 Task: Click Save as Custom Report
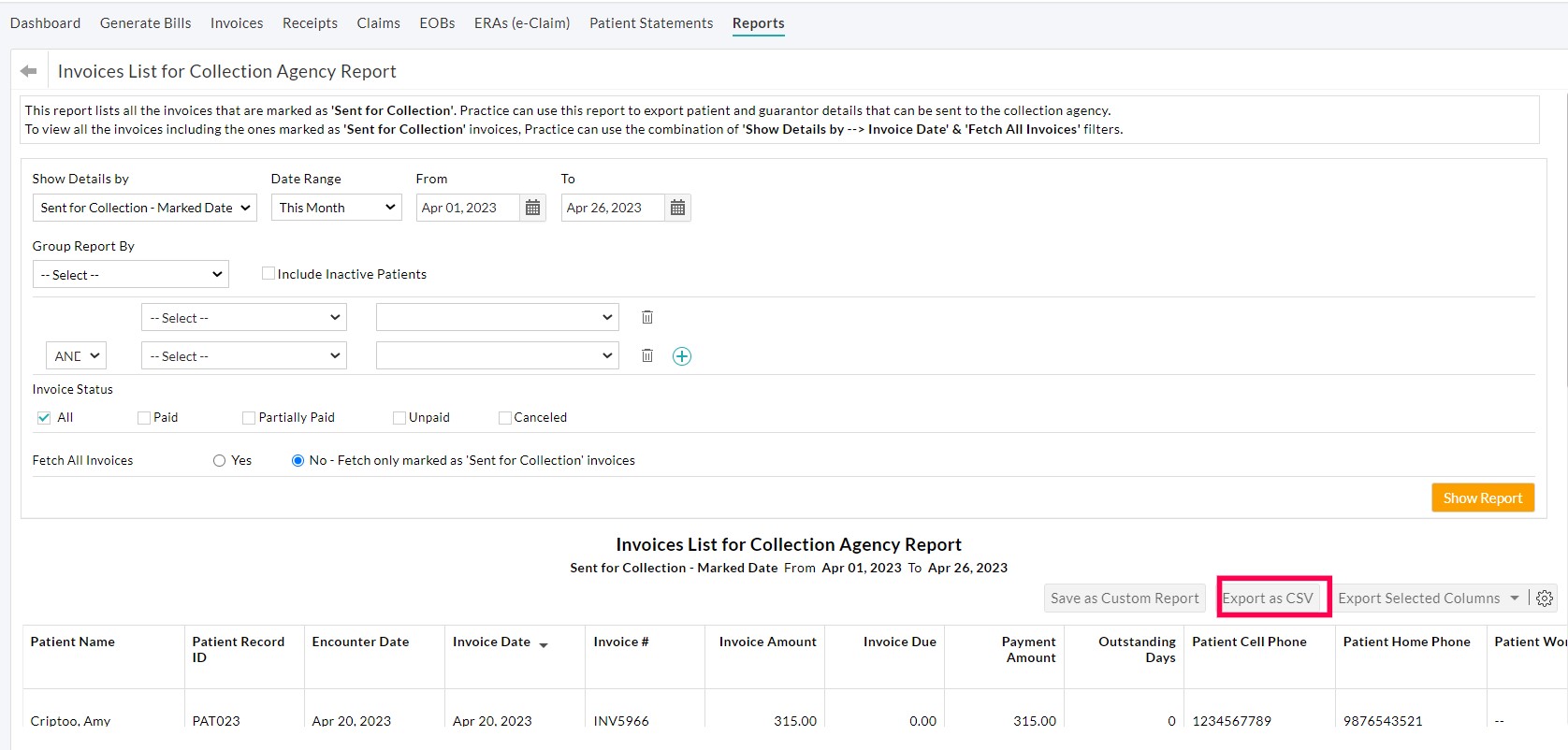click(1125, 599)
